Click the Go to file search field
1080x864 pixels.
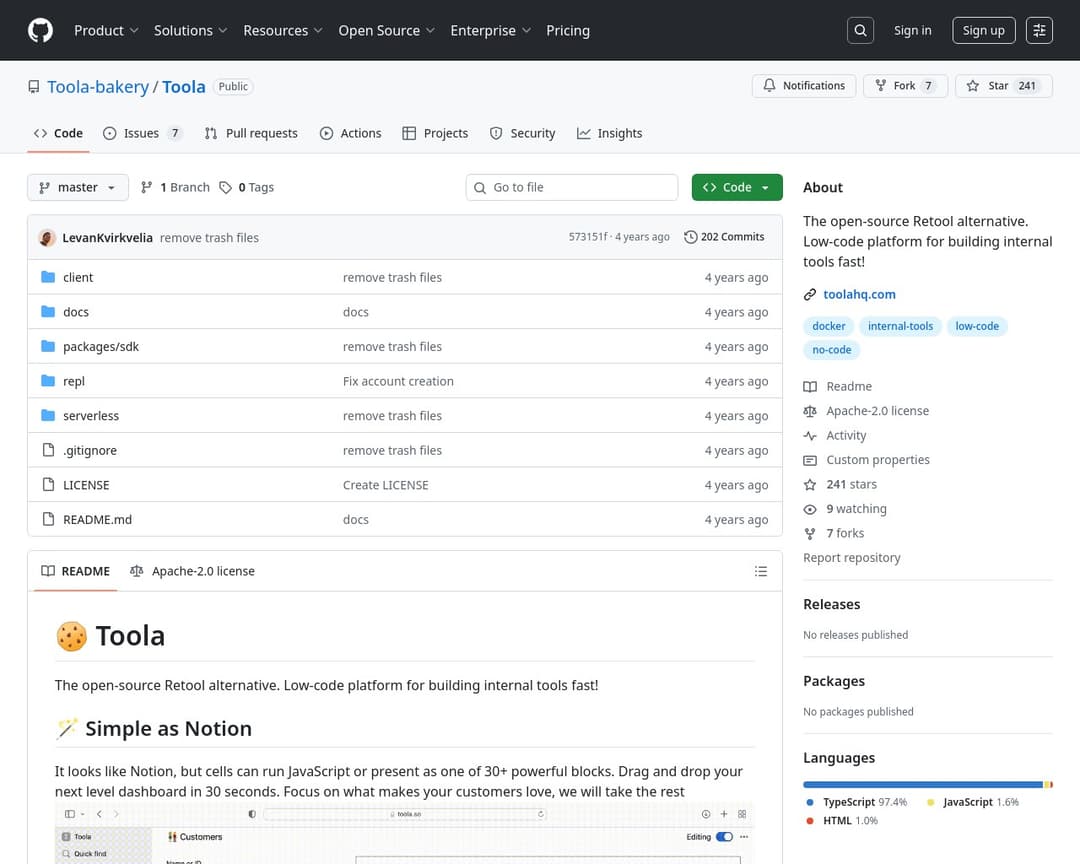tap(580, 187)
